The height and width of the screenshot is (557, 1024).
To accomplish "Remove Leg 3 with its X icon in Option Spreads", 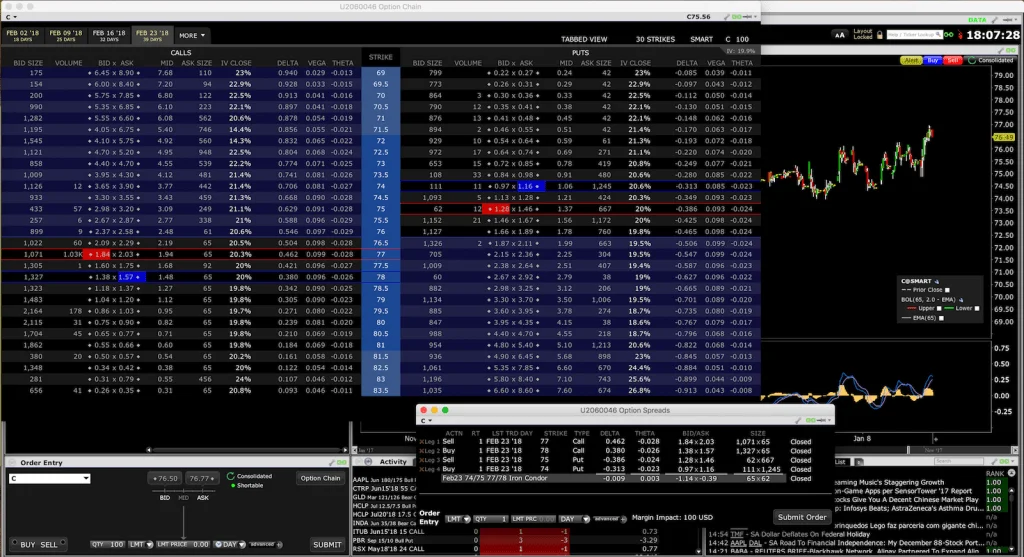I will 421,460.
